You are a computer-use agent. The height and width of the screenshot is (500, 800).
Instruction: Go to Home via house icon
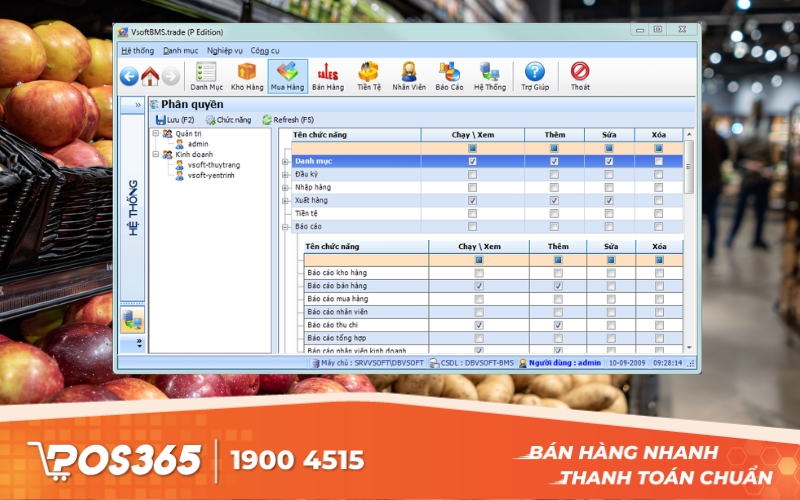coord(150,77)
